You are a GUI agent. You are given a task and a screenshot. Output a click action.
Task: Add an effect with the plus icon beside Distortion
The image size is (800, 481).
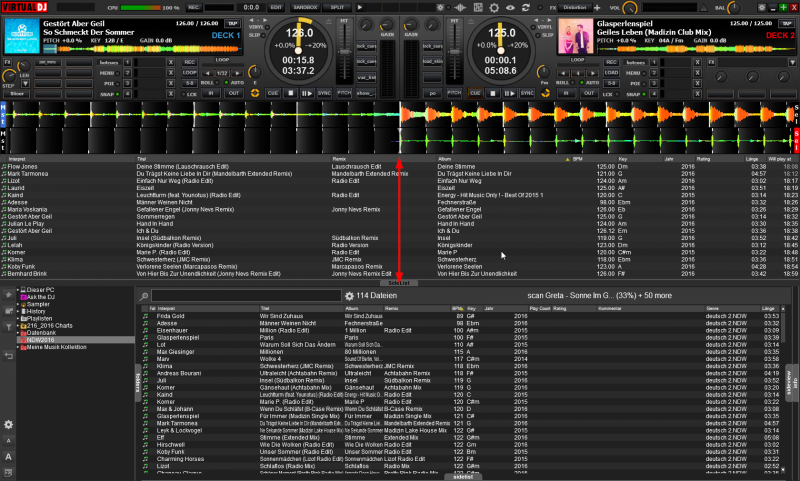click(x=597, y=8)
